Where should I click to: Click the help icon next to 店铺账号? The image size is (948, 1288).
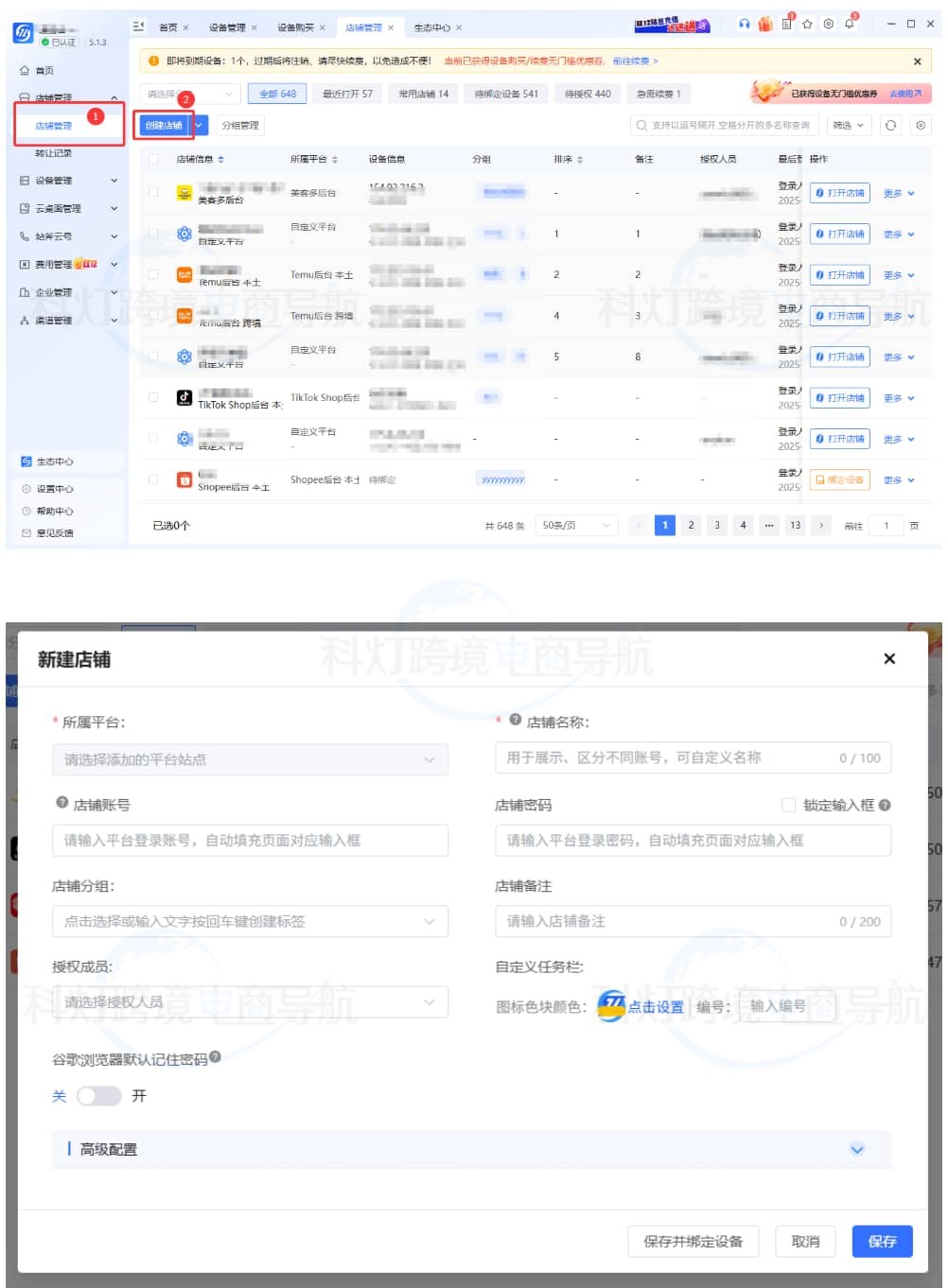(61, 803)
